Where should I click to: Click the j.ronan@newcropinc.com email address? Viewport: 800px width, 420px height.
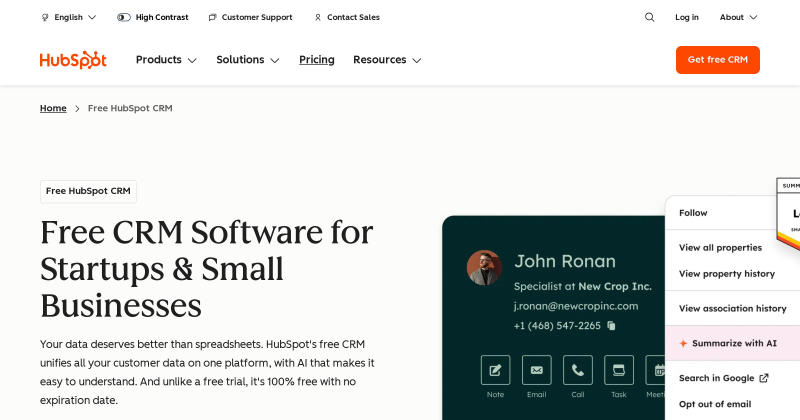pos(576,306)
